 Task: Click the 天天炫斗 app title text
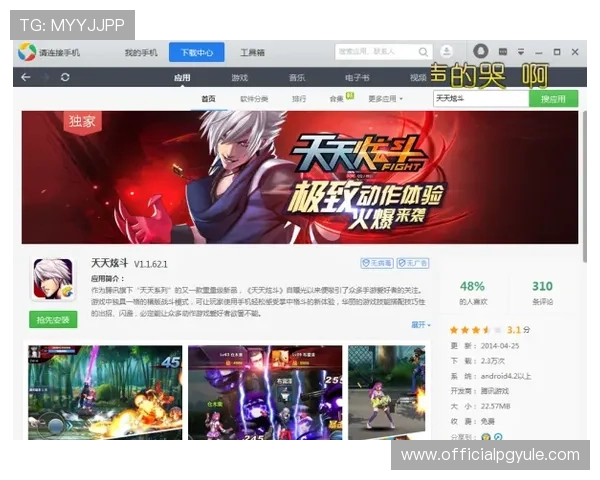[109, 263]
